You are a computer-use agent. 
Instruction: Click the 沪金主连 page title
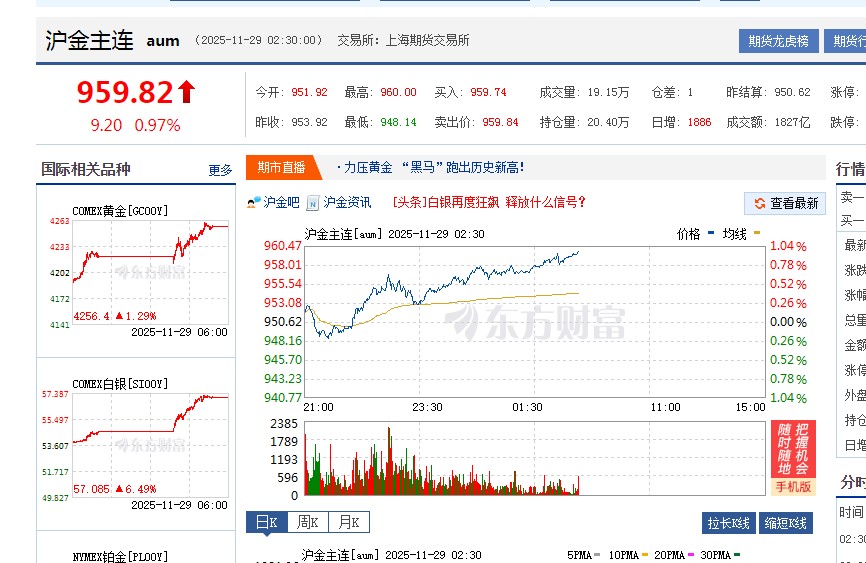coord(89,40)
